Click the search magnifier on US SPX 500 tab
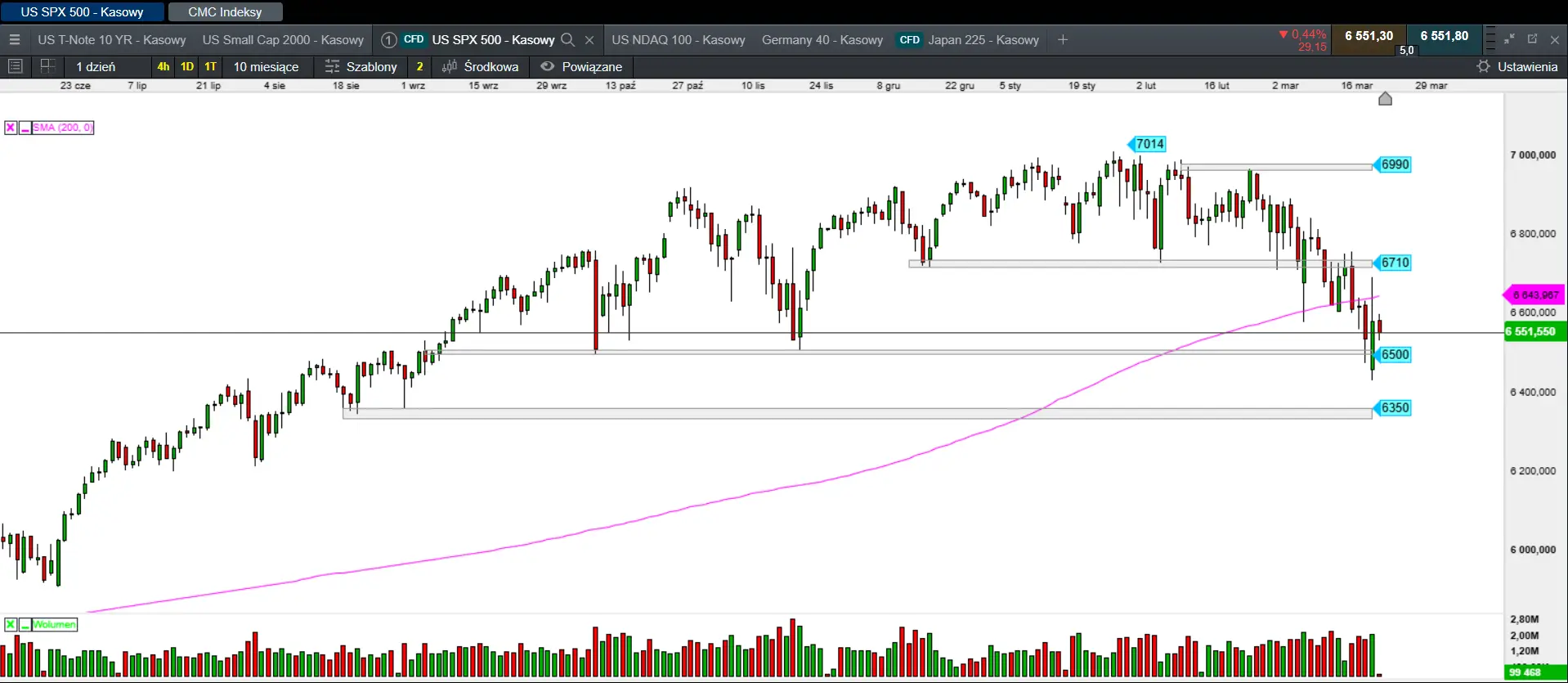This screenshot has width=1568, height=683. pyautogui.click(x=567, y=39)
